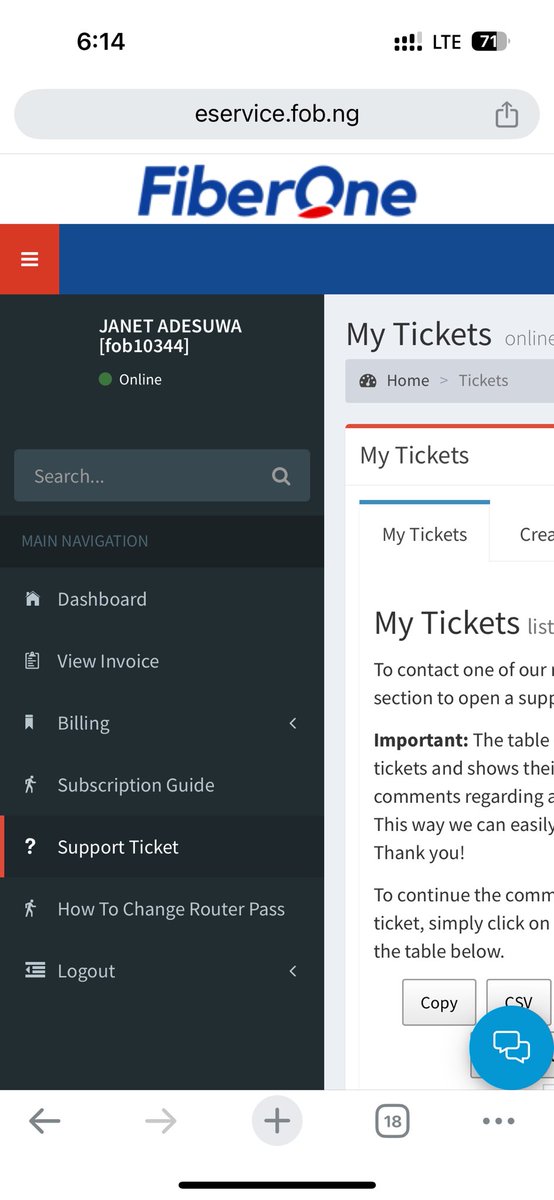This screenshot has height=1200, width=554.
Task: Click the JANET ADESUWA [fob10344] username
Action: (x=170, y=336)
